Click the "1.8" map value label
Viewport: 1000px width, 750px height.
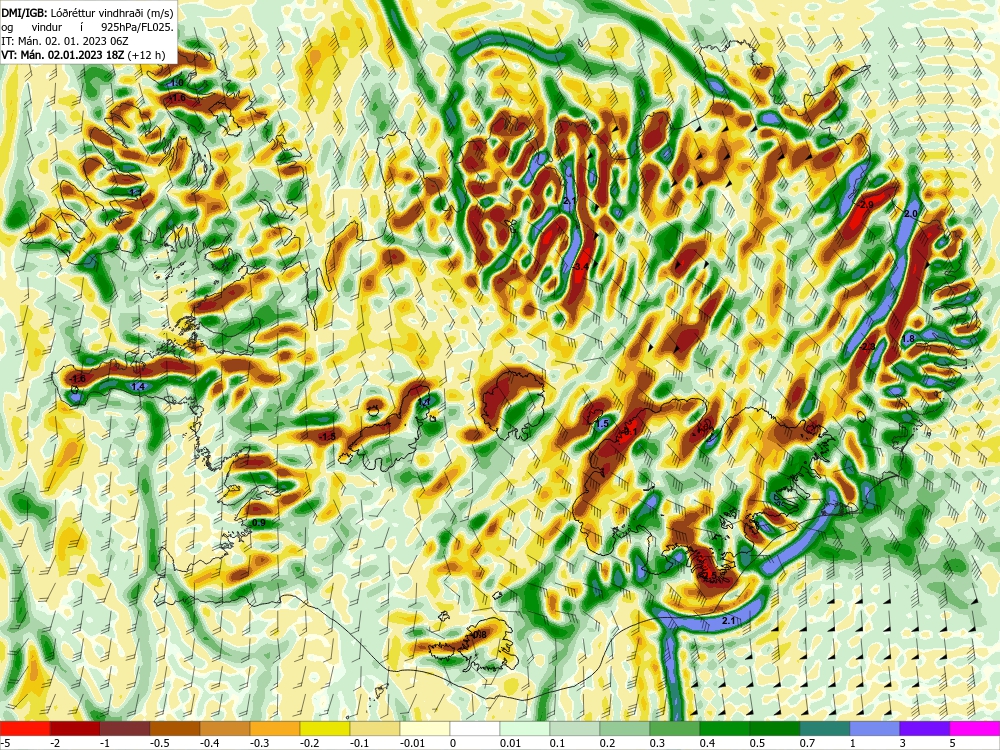click(909, 339)
